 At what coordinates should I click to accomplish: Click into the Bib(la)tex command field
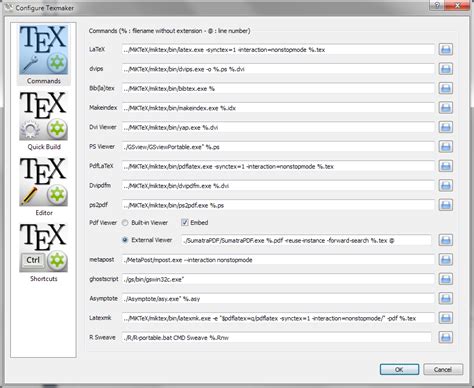click(278, 88)
